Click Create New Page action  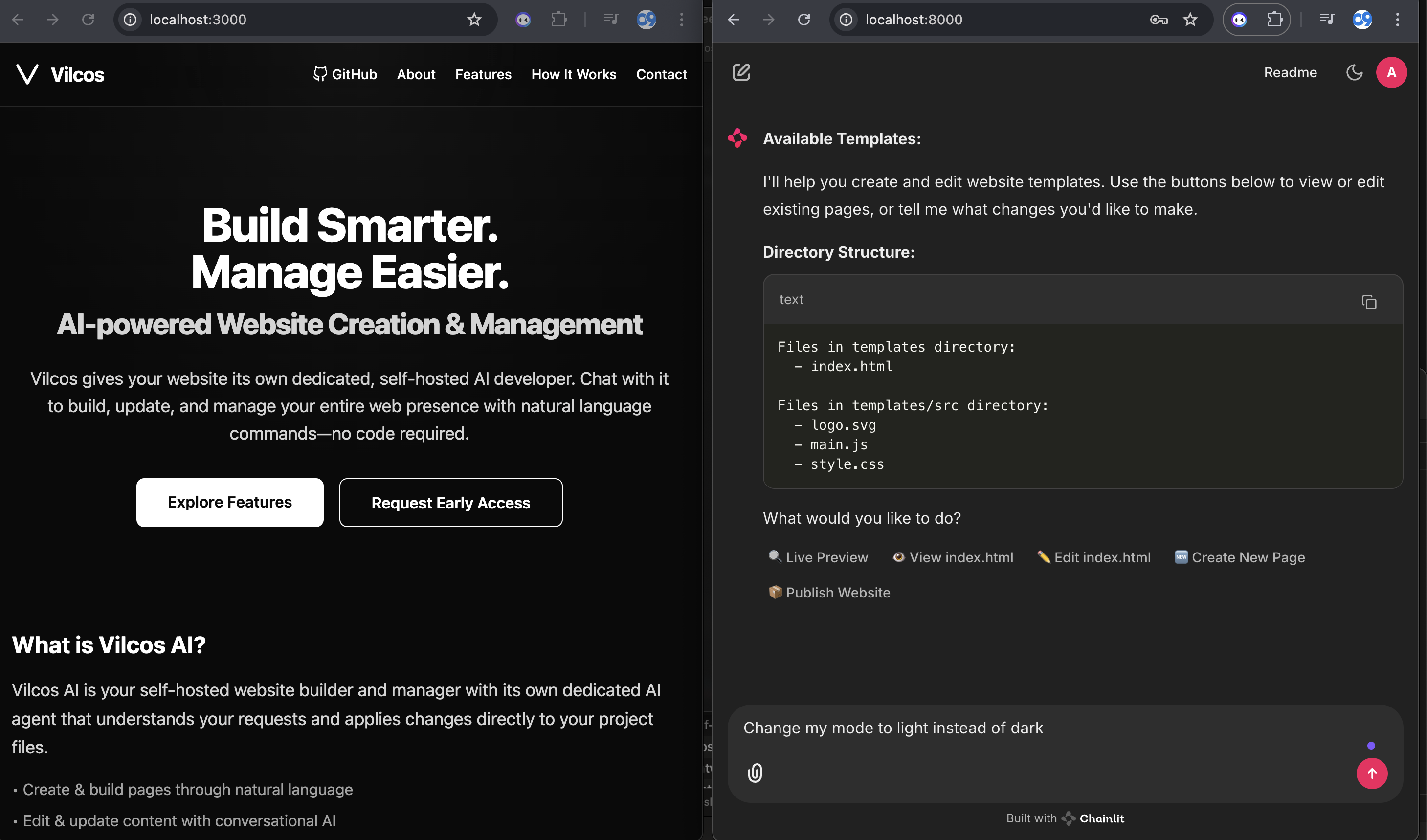point(1240,557)
